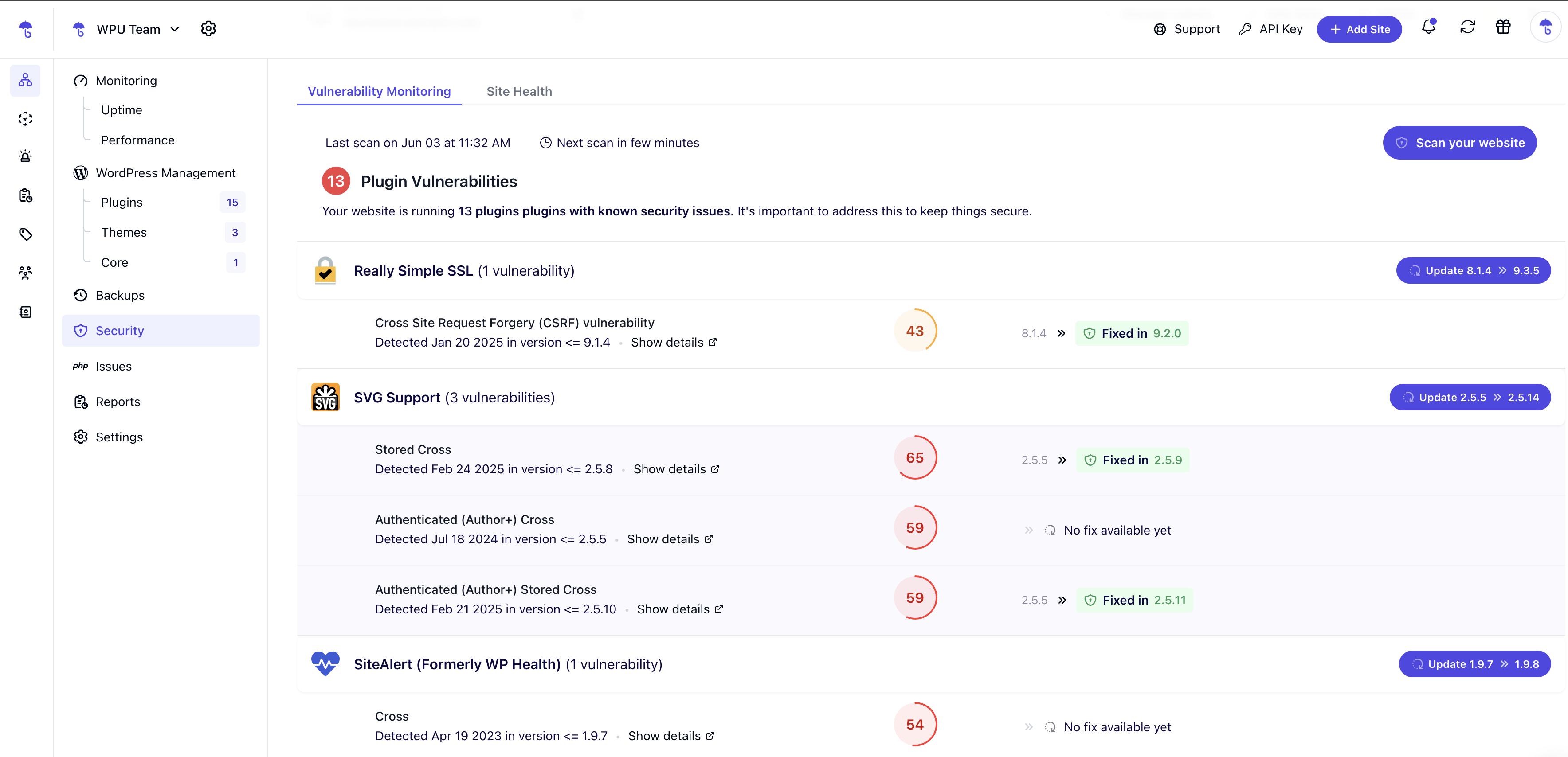Viewport: 1568px width, 757px height.
Task: Click the score 65 severity gauge
Action: tap(914, 457)
